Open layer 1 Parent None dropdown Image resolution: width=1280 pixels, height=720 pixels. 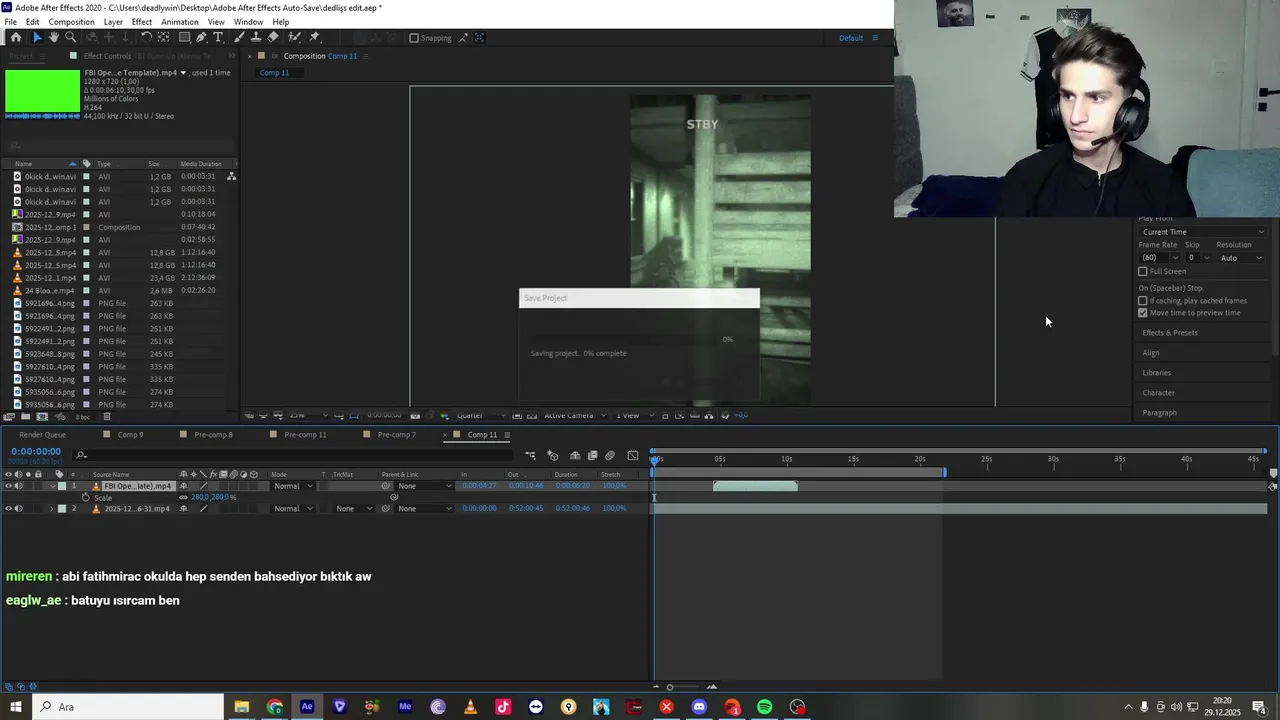point(425,486)
